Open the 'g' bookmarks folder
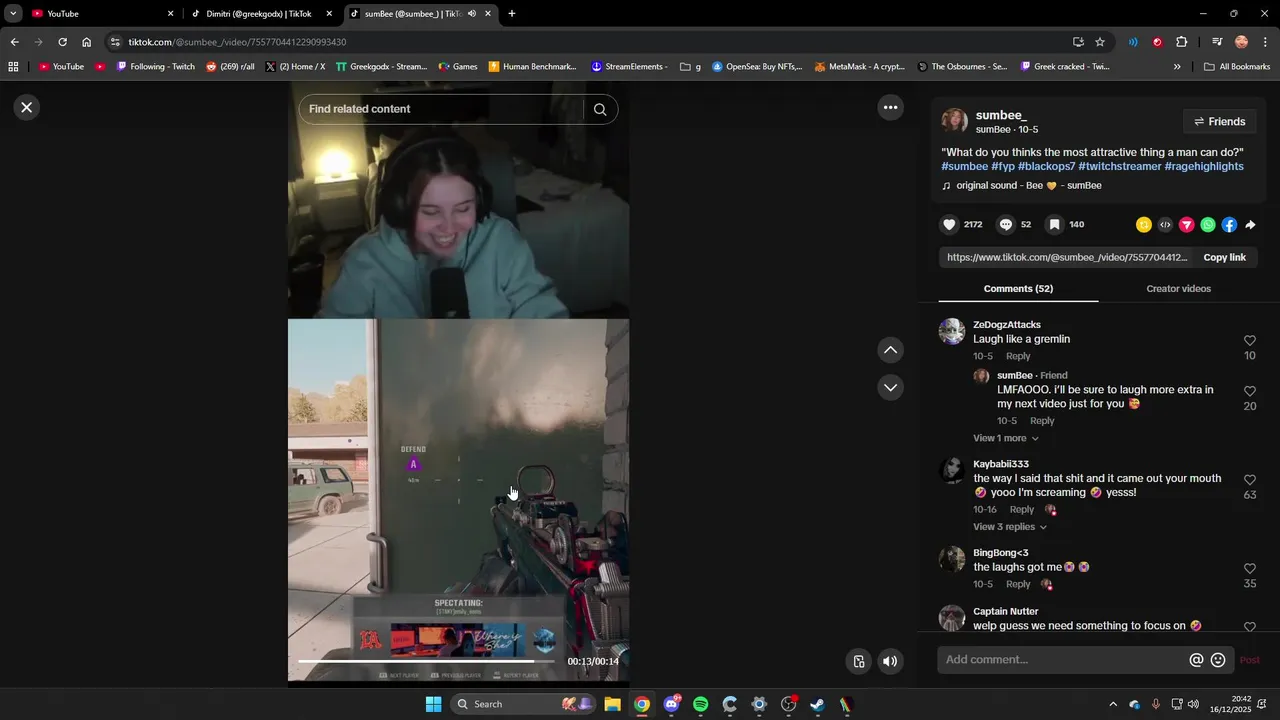This screenshot has width=1280, height=720. point(690,67)
